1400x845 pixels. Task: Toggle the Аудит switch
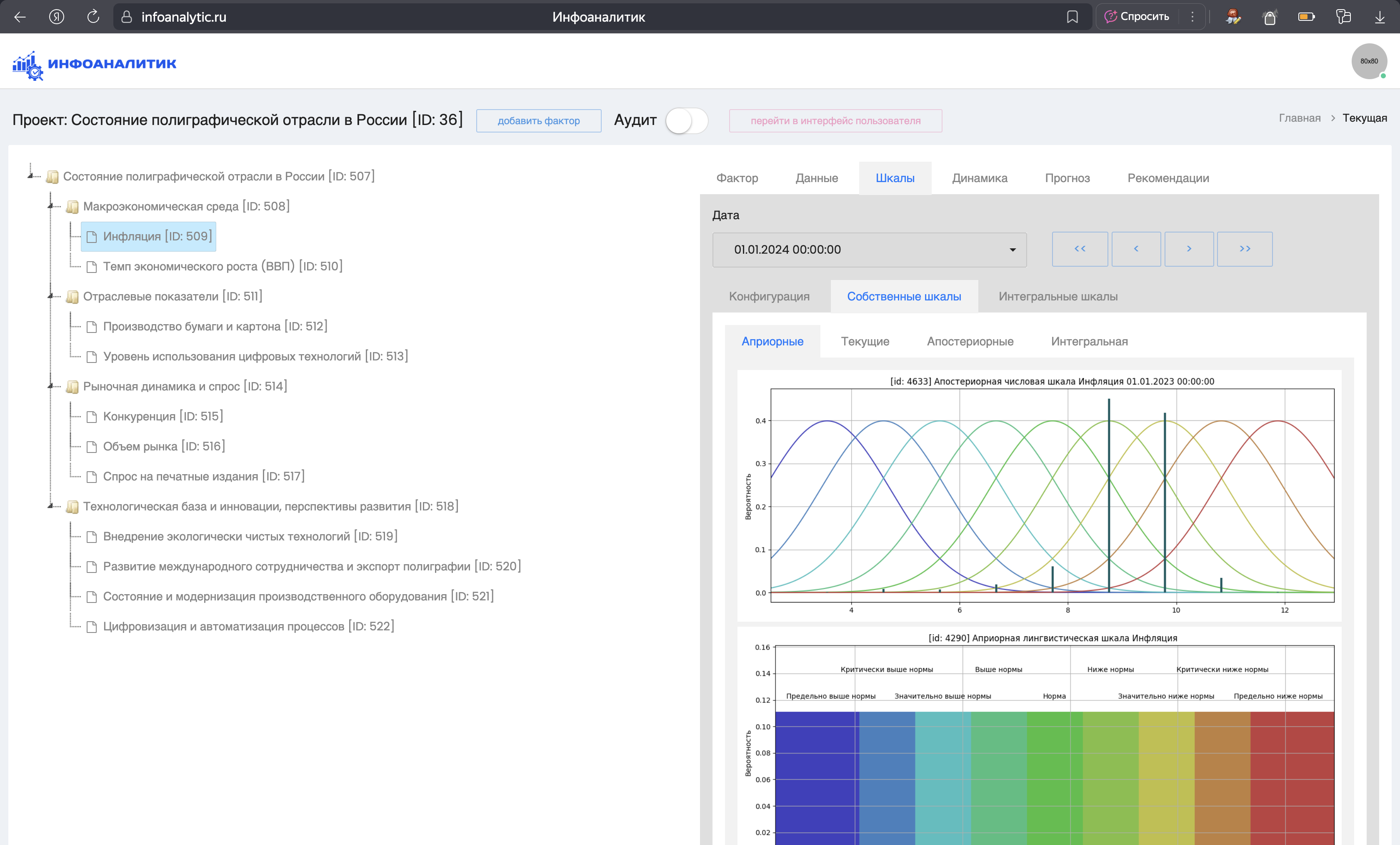[x=686, y=120]
